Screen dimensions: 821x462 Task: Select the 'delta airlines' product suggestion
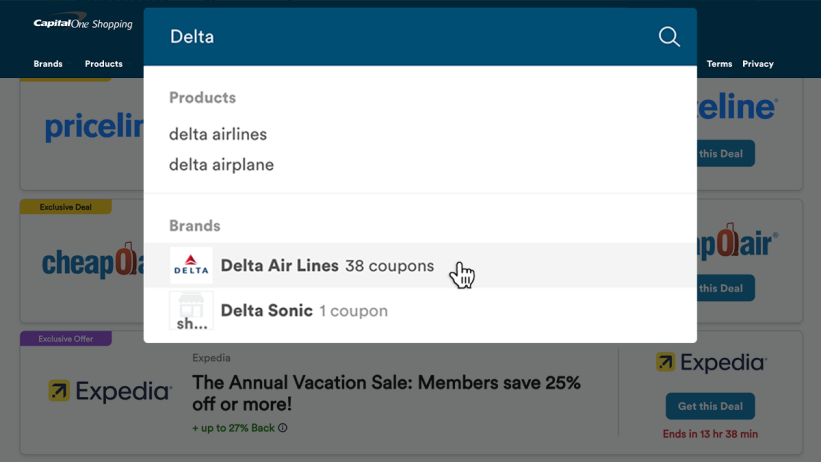[218, 134]
